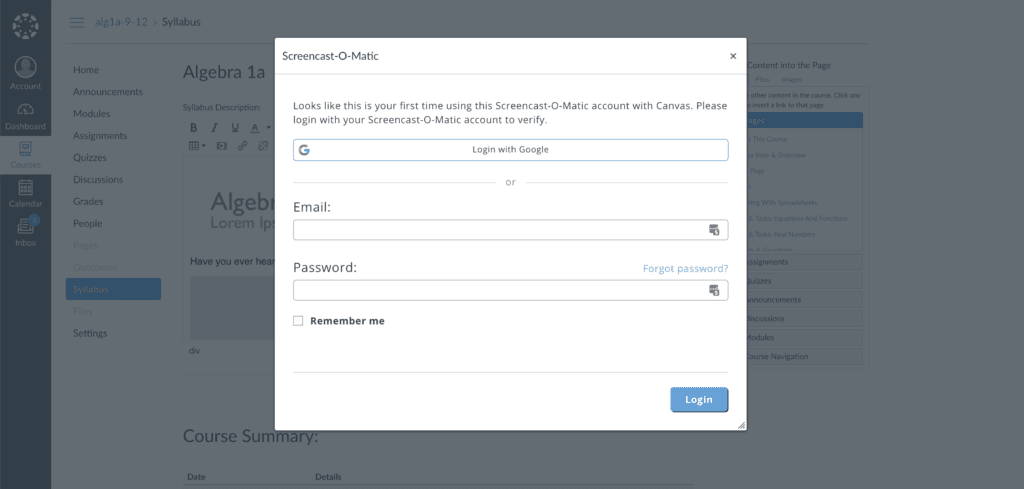Click the Bold formatting icon

[x=193, y=127]
